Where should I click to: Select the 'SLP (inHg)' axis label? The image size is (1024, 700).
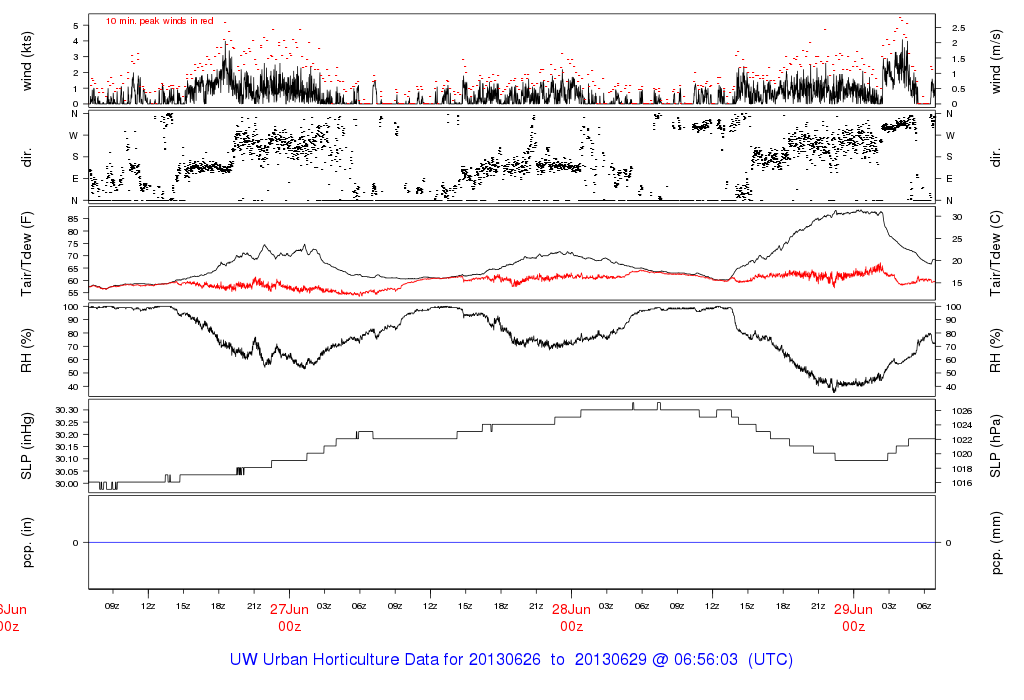coord(28,445)
